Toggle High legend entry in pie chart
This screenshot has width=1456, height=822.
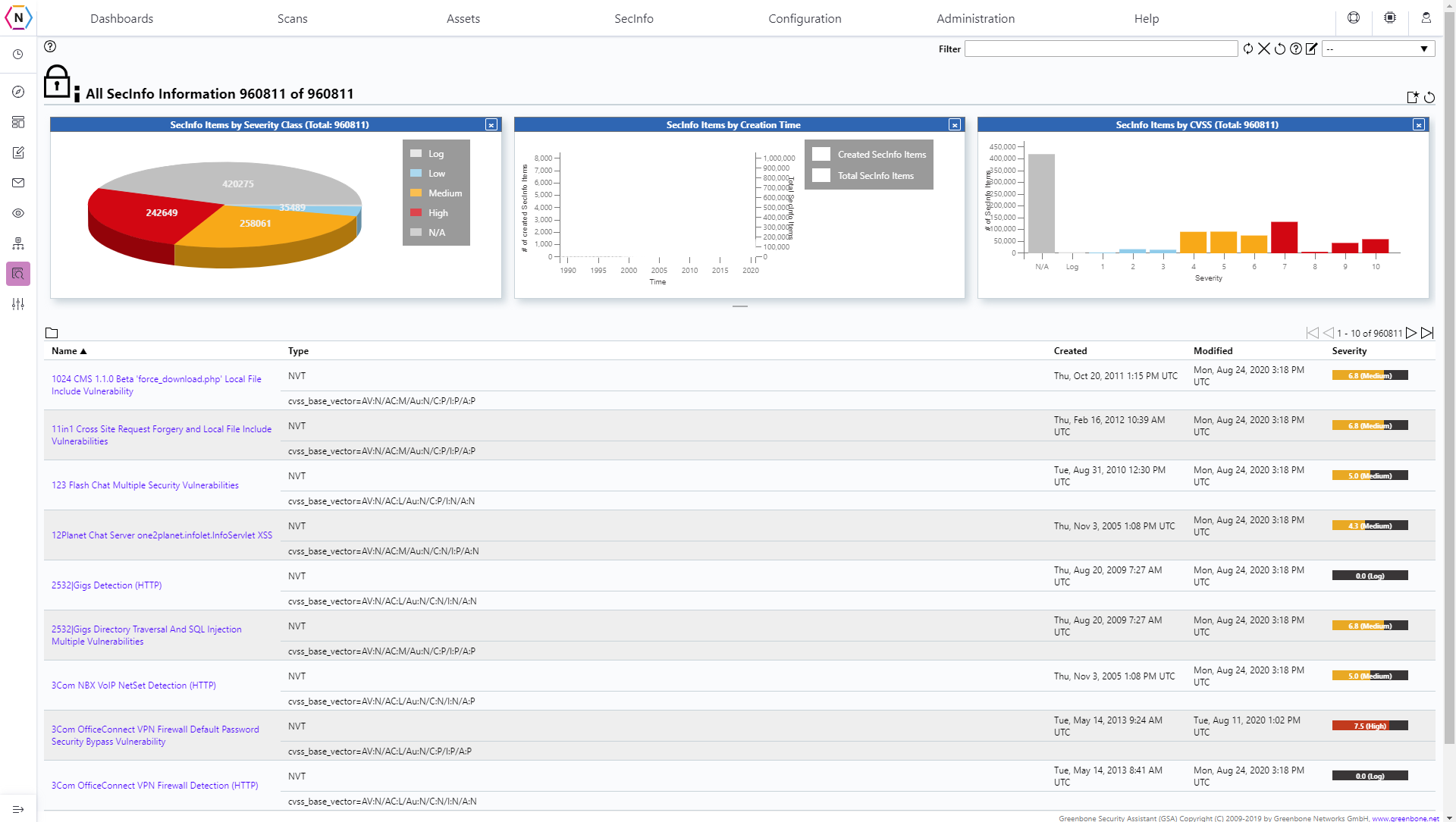click(x=429, y=213)
